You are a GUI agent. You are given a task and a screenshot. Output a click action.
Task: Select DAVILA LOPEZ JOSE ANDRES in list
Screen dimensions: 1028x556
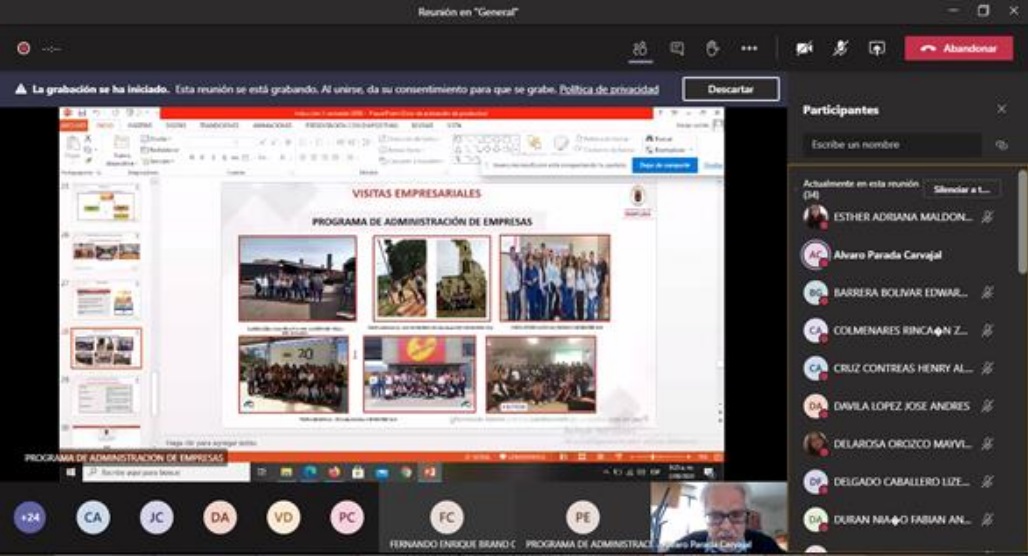(900, 406)
